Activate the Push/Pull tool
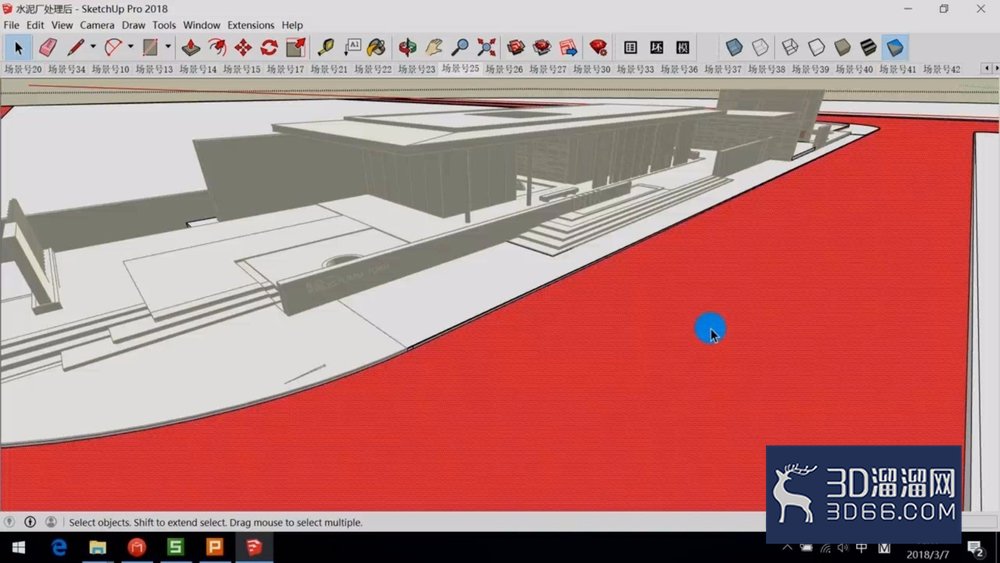The height and width of the screenshot is (563, 1000). (191, 47)
